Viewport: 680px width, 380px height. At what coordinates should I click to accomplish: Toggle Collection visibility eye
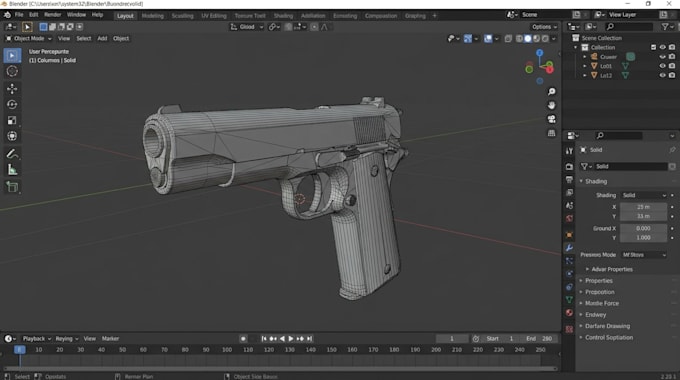662,47
